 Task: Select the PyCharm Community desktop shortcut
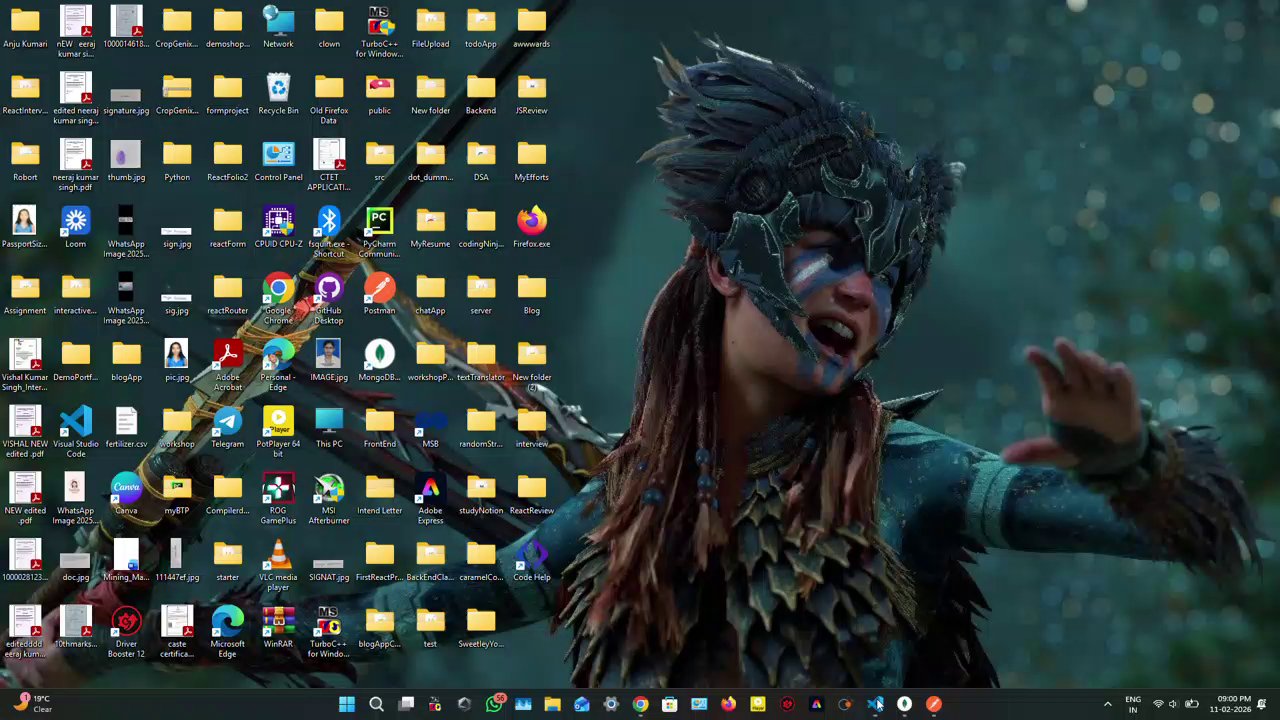pos(379,232)
